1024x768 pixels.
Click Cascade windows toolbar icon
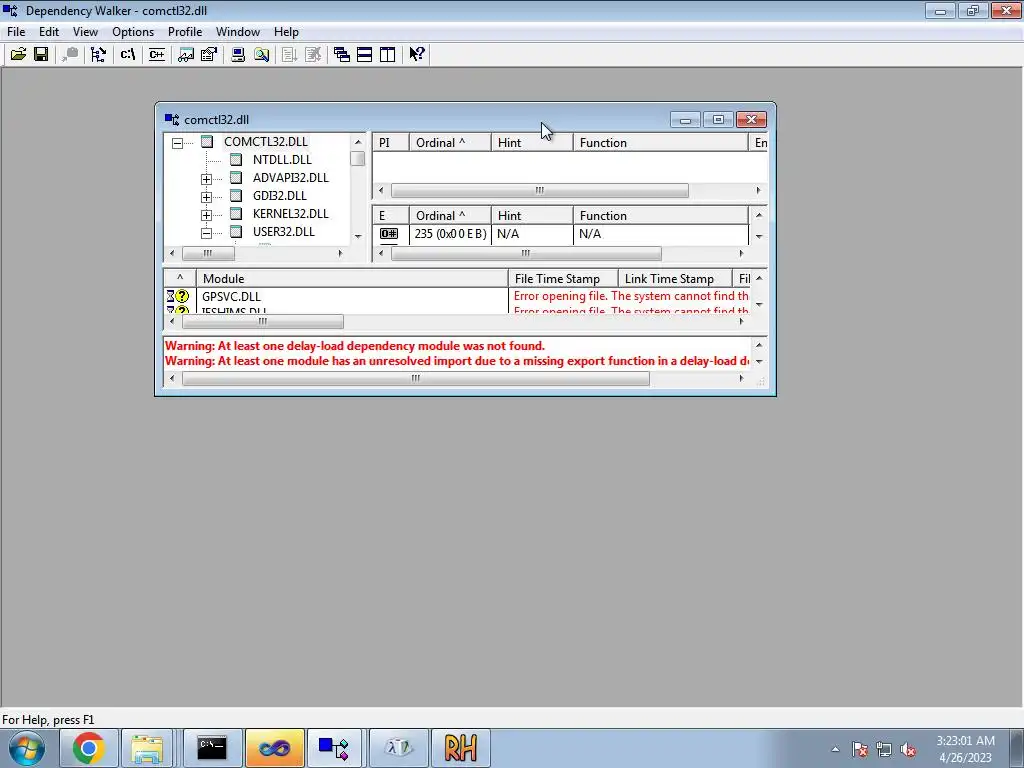pyautogui.click(x=342, y=54)
